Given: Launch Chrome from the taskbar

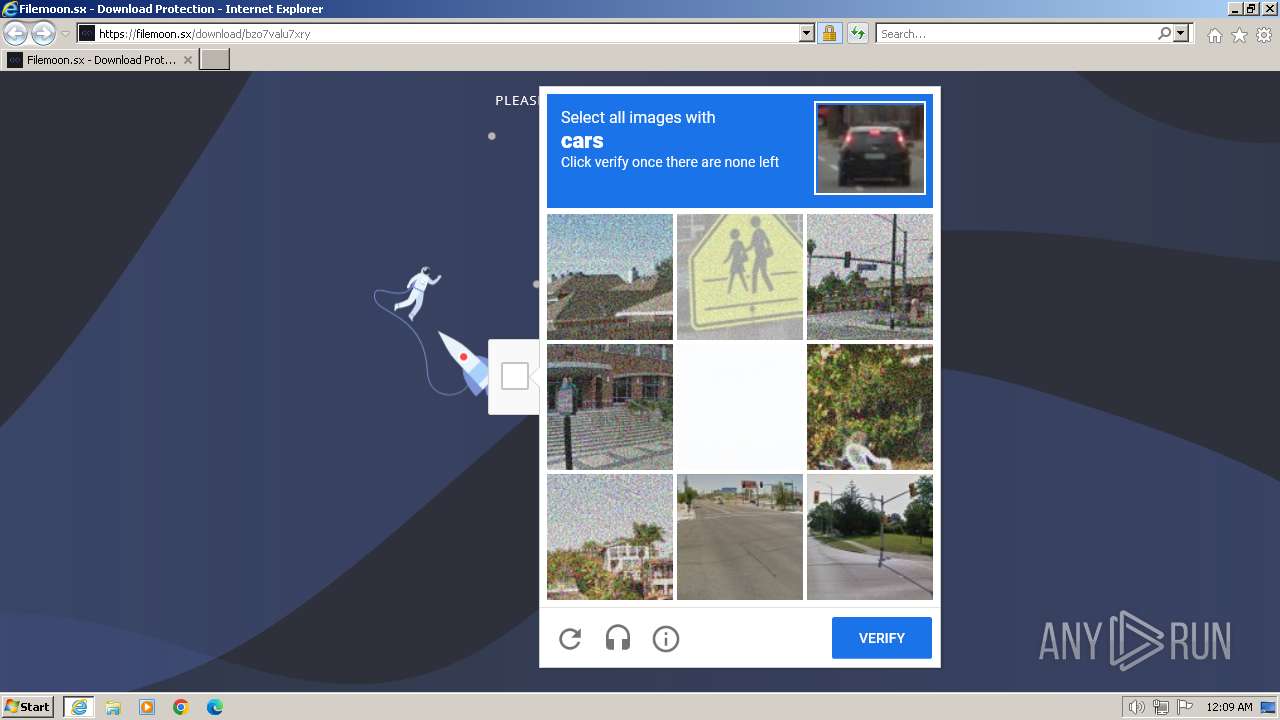Looking at the screenshot, I should click(181, 707).
